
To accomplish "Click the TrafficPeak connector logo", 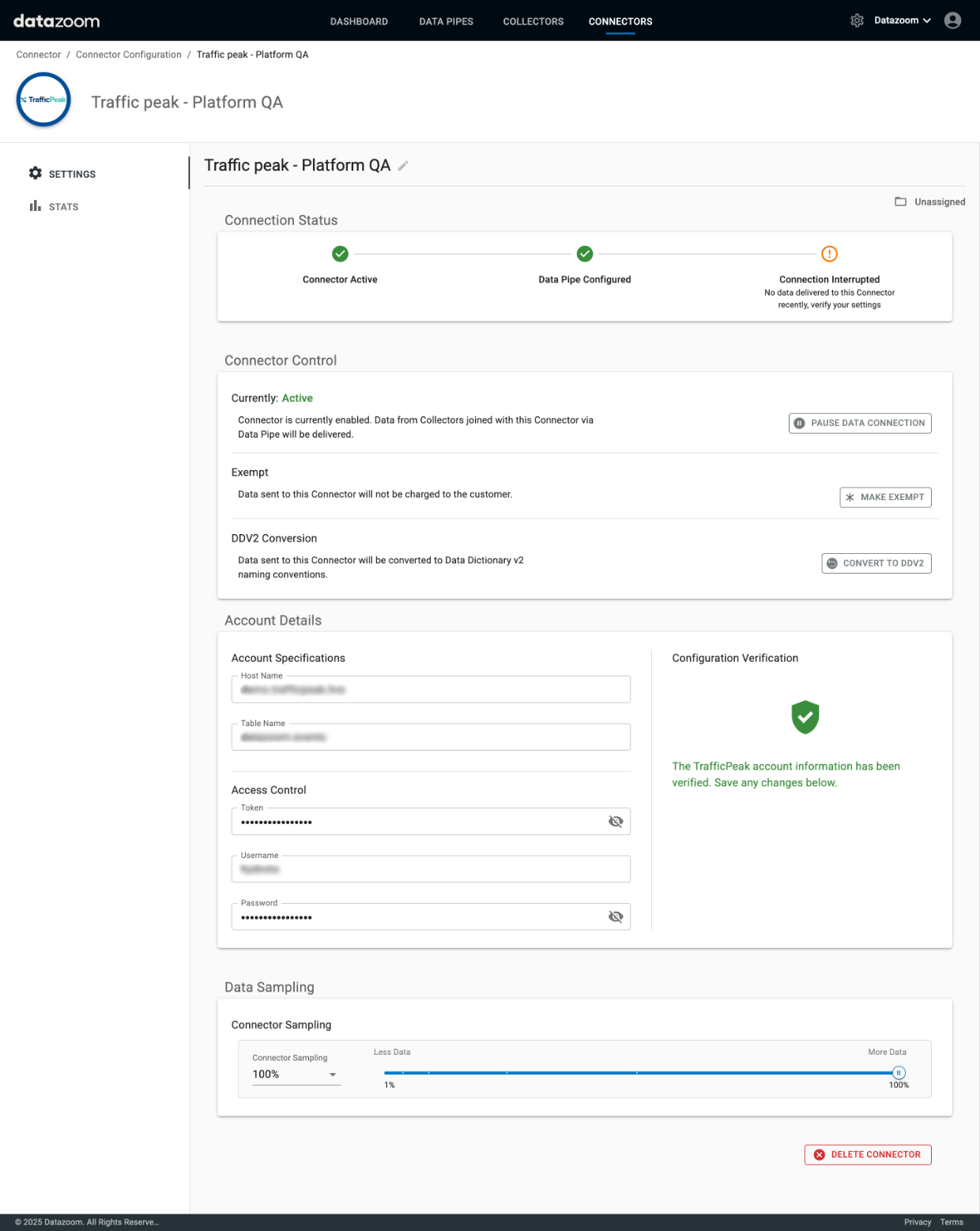I will click(x=44, y=100).
